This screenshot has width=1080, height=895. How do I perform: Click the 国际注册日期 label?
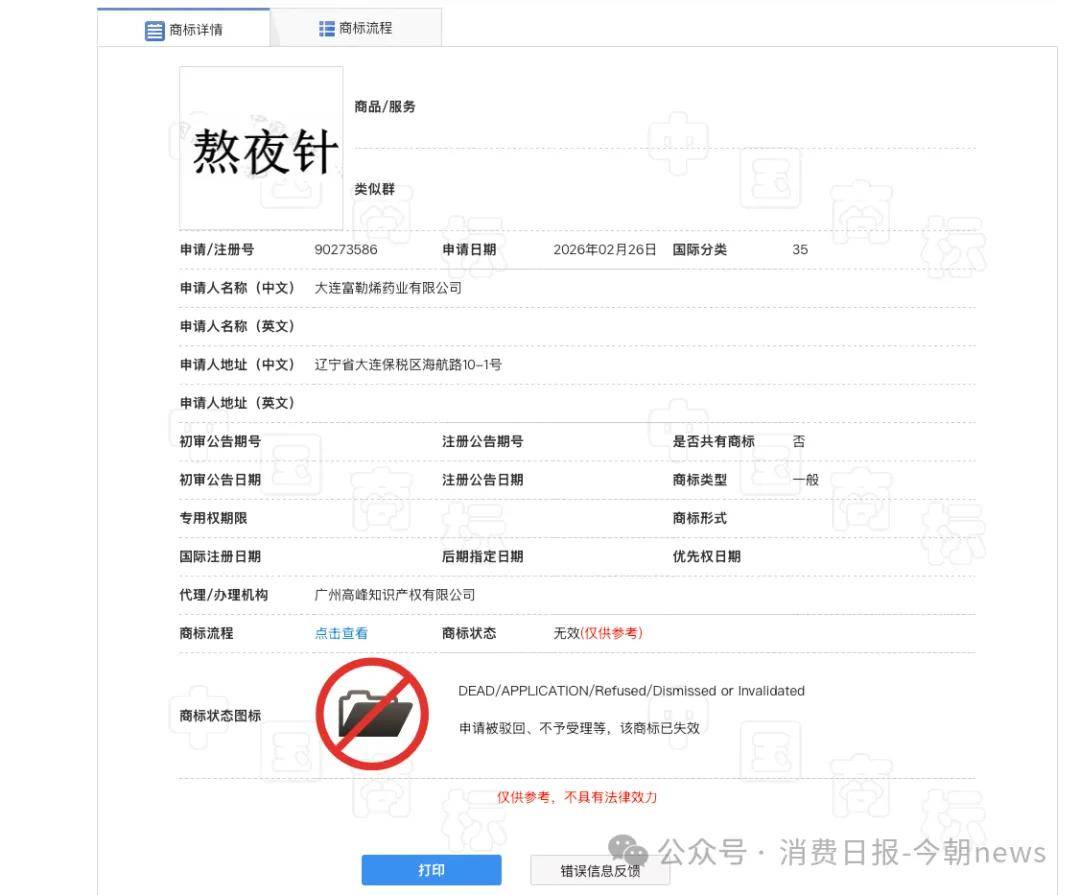tap(220, 556)
